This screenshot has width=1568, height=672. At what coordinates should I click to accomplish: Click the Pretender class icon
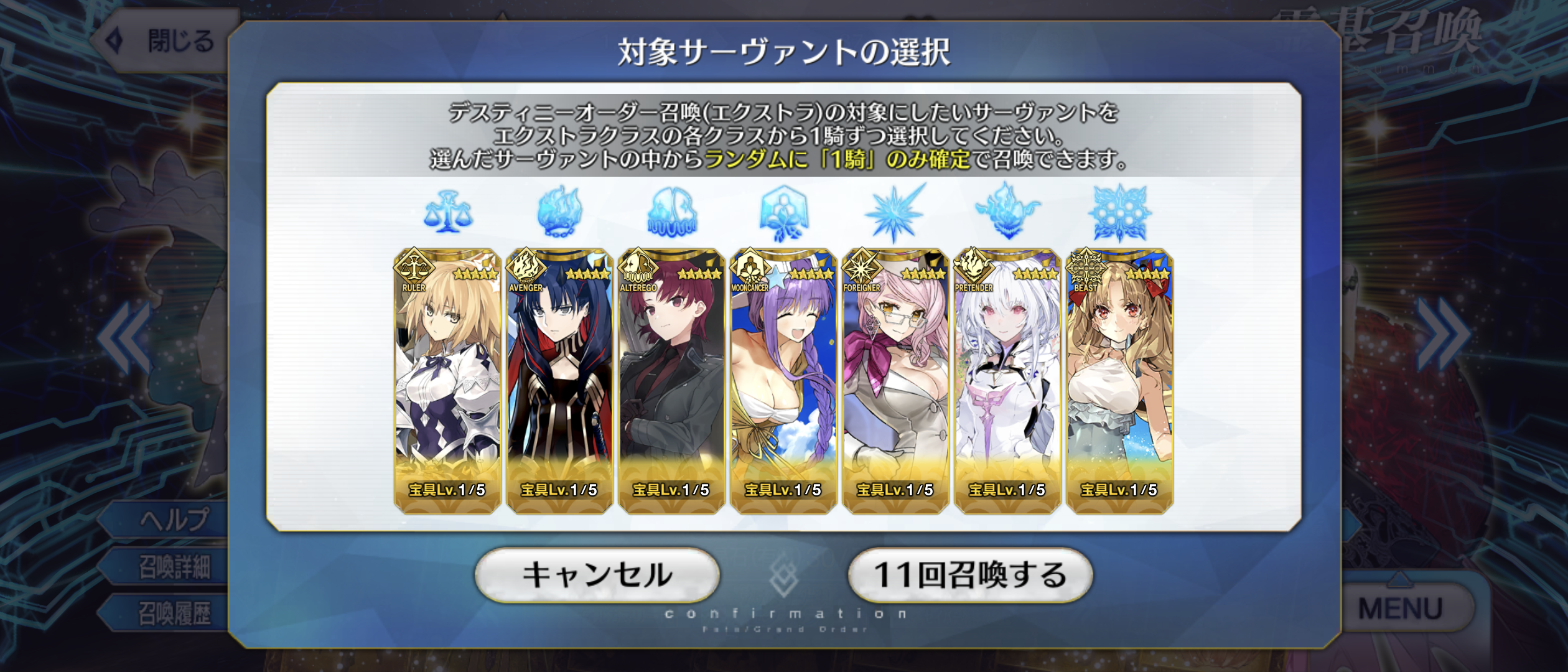tap(1007, 212)
